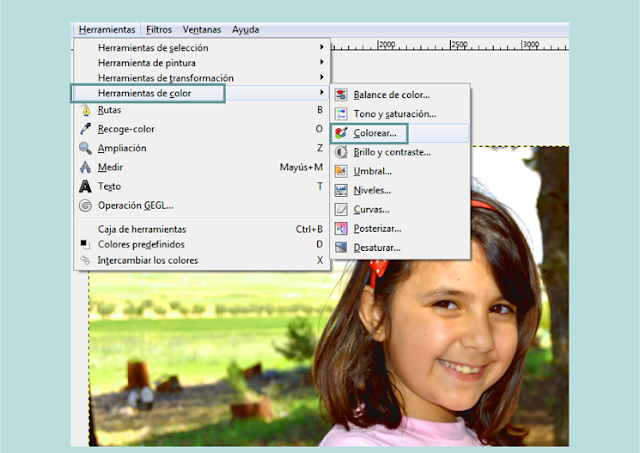Open the Ayuda menu

[x=245, y=30]
